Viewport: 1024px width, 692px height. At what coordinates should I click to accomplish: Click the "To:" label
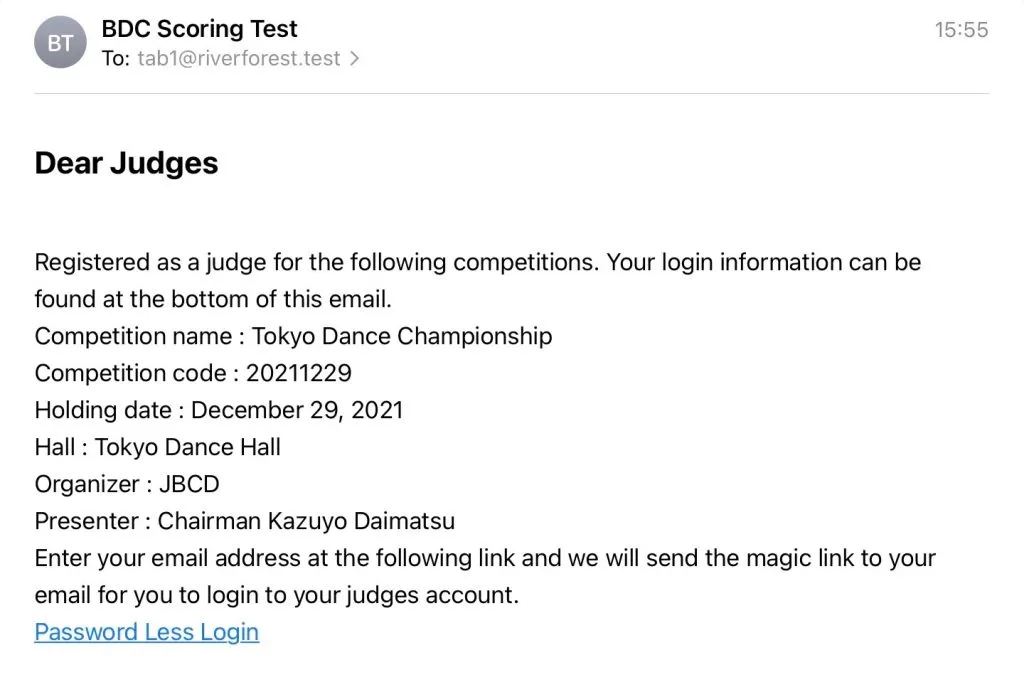coord(115,59)
